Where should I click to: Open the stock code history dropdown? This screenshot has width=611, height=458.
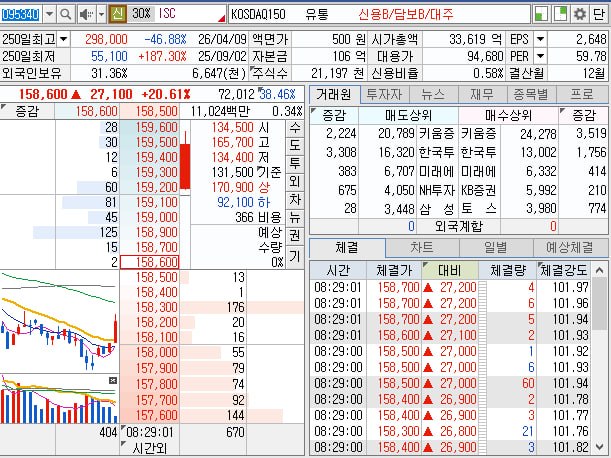coord(49,14)
